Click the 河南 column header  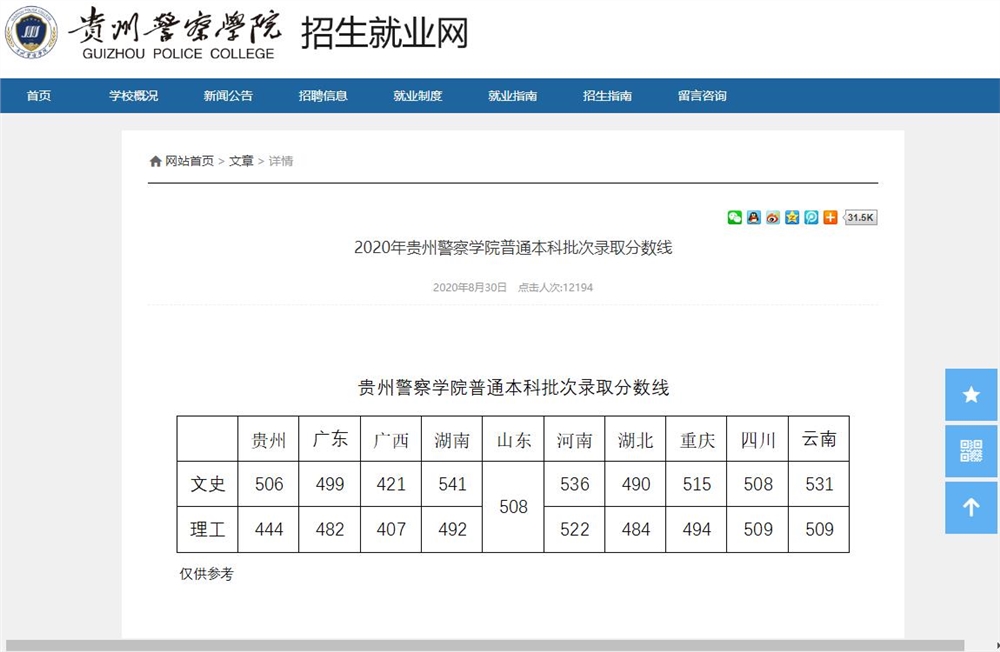(x=575, y=440)
